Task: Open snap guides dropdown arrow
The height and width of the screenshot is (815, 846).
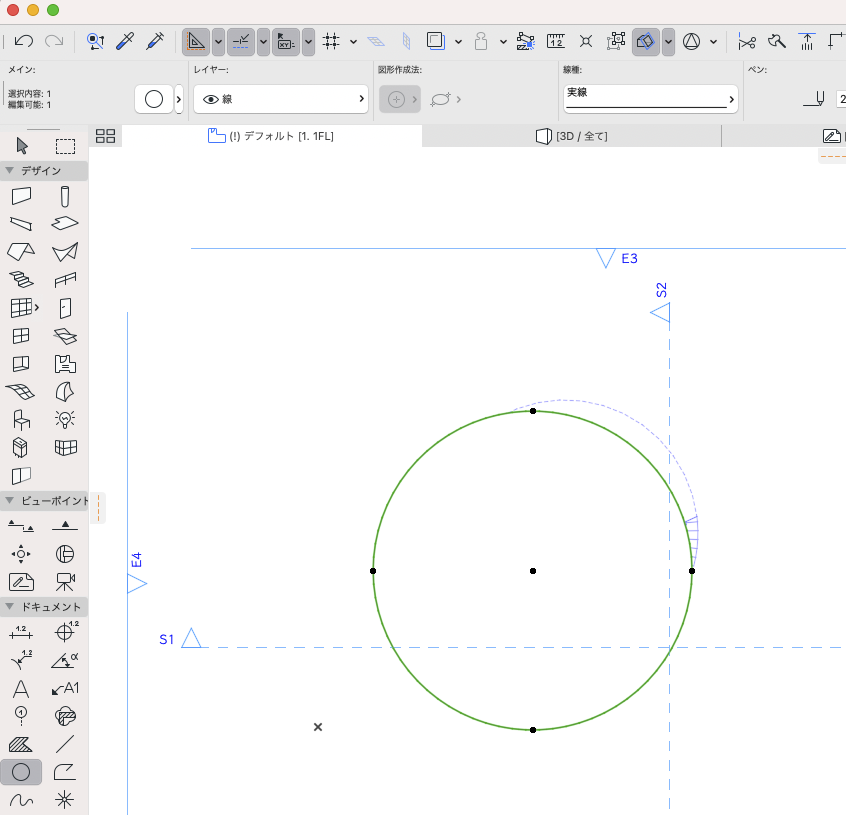Action: point(263,42)
